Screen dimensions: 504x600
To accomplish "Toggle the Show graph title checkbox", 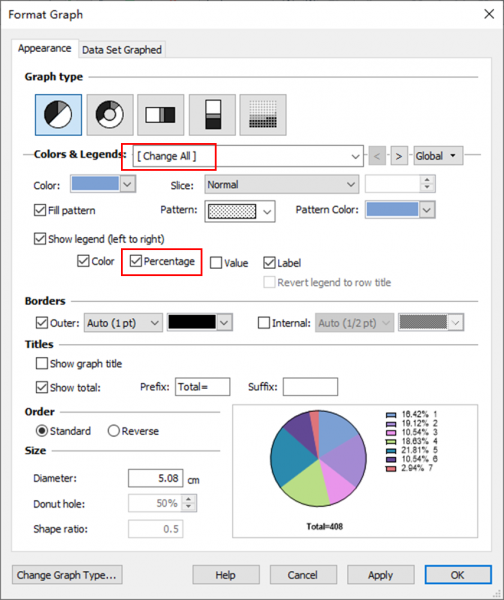I will [x=42, y=363].
